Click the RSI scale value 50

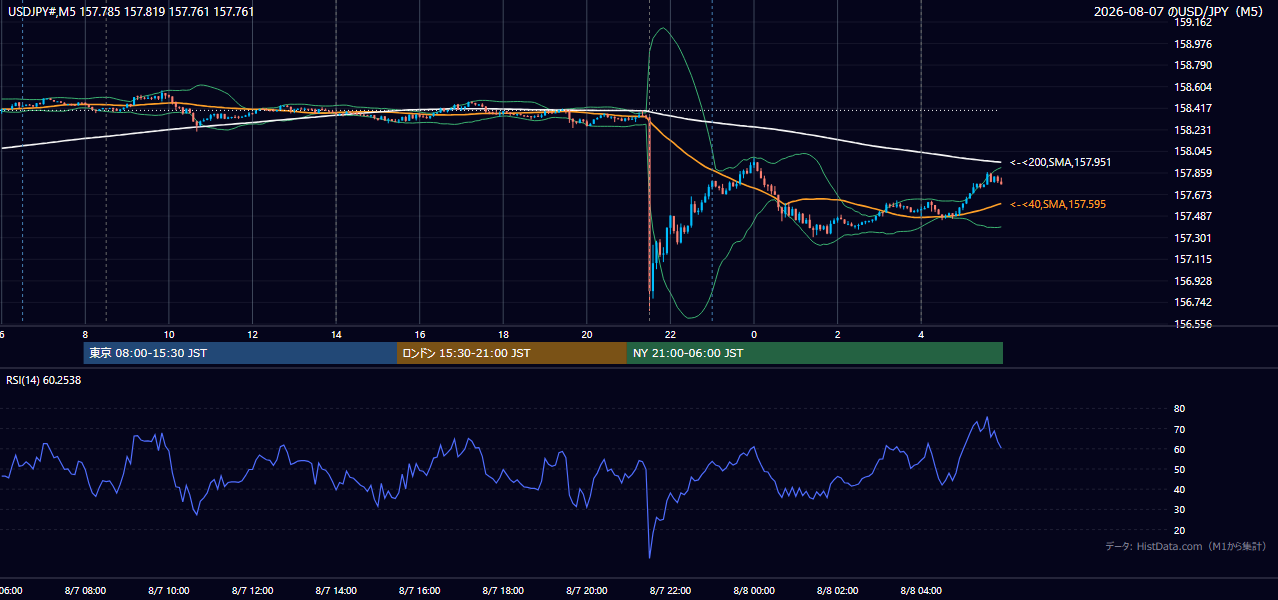click(1179, 469)
